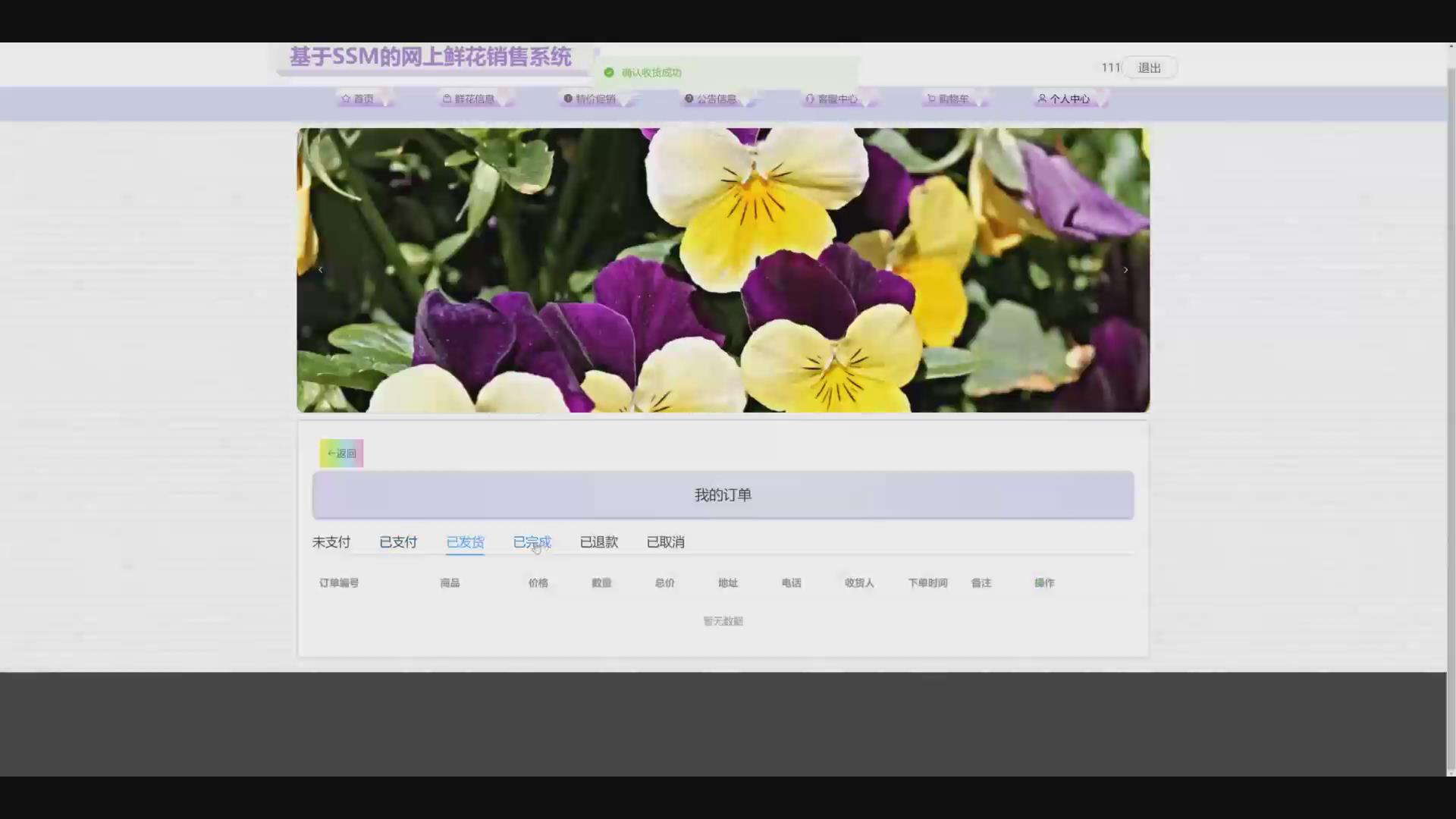Click green success checkmark in notification
This screenshot has height=819, width=1456.
point(609,73)
